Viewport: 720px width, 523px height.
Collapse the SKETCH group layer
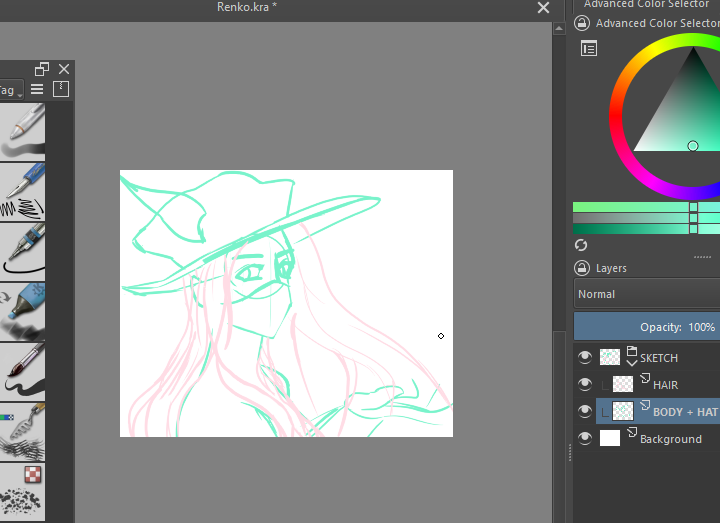pos(631,363)
